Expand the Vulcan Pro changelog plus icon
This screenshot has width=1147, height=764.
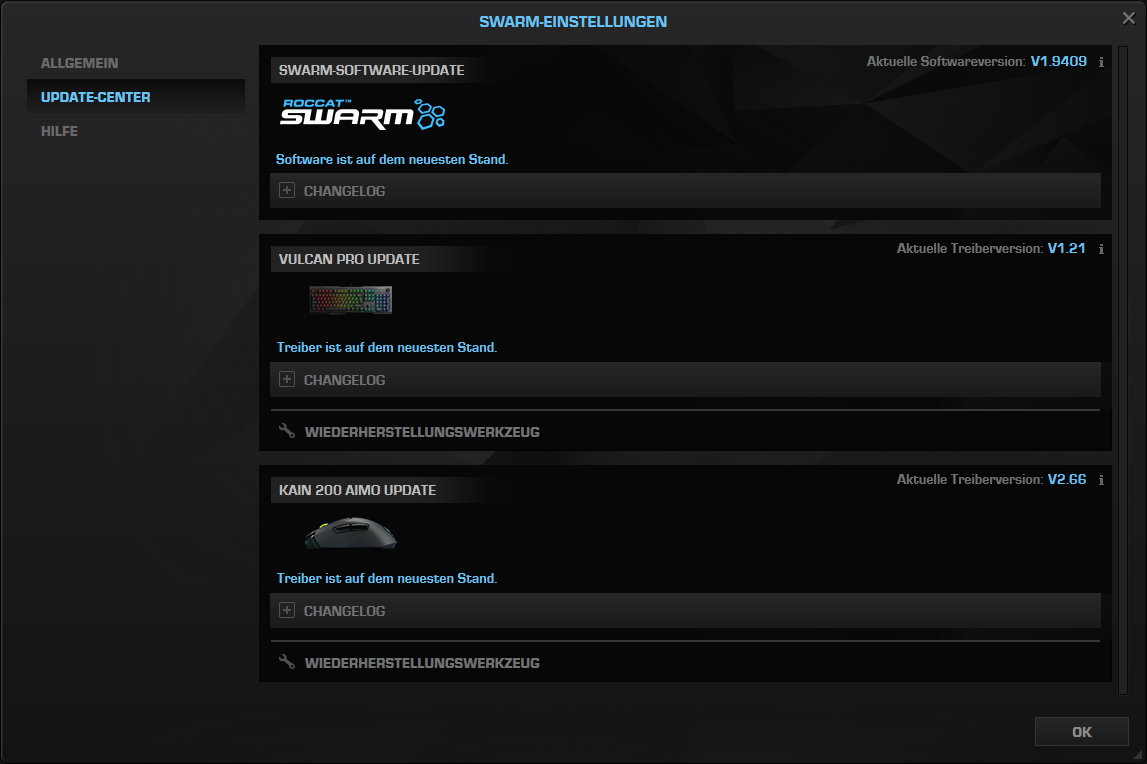[287, 379]
